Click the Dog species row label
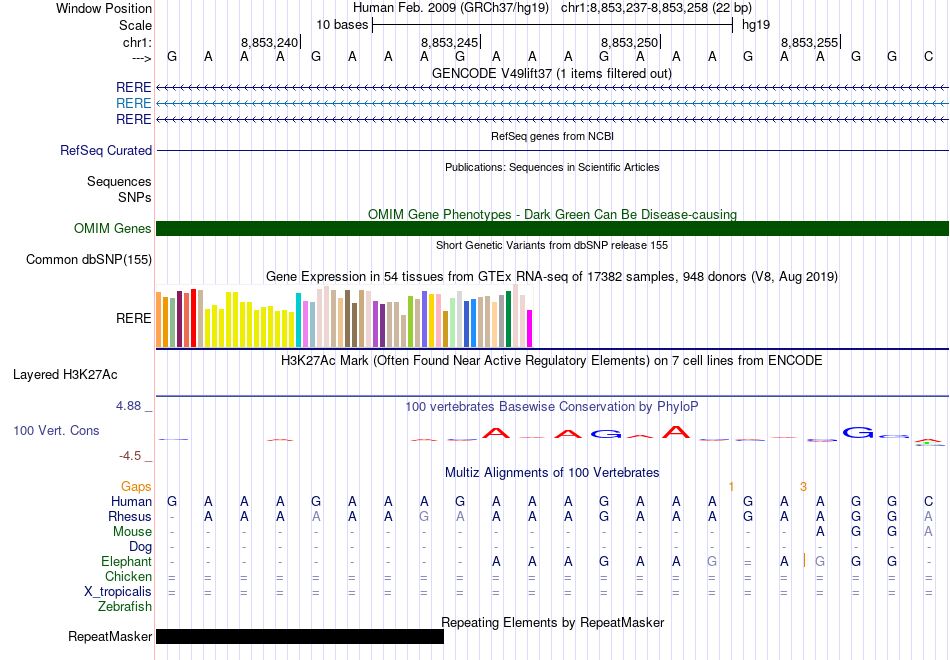 click(140, 547)
